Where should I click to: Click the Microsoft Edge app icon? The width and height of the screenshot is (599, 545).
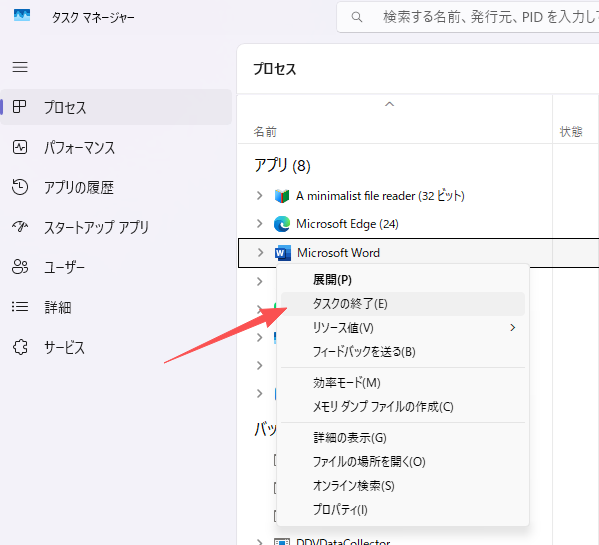pos(282,224)
